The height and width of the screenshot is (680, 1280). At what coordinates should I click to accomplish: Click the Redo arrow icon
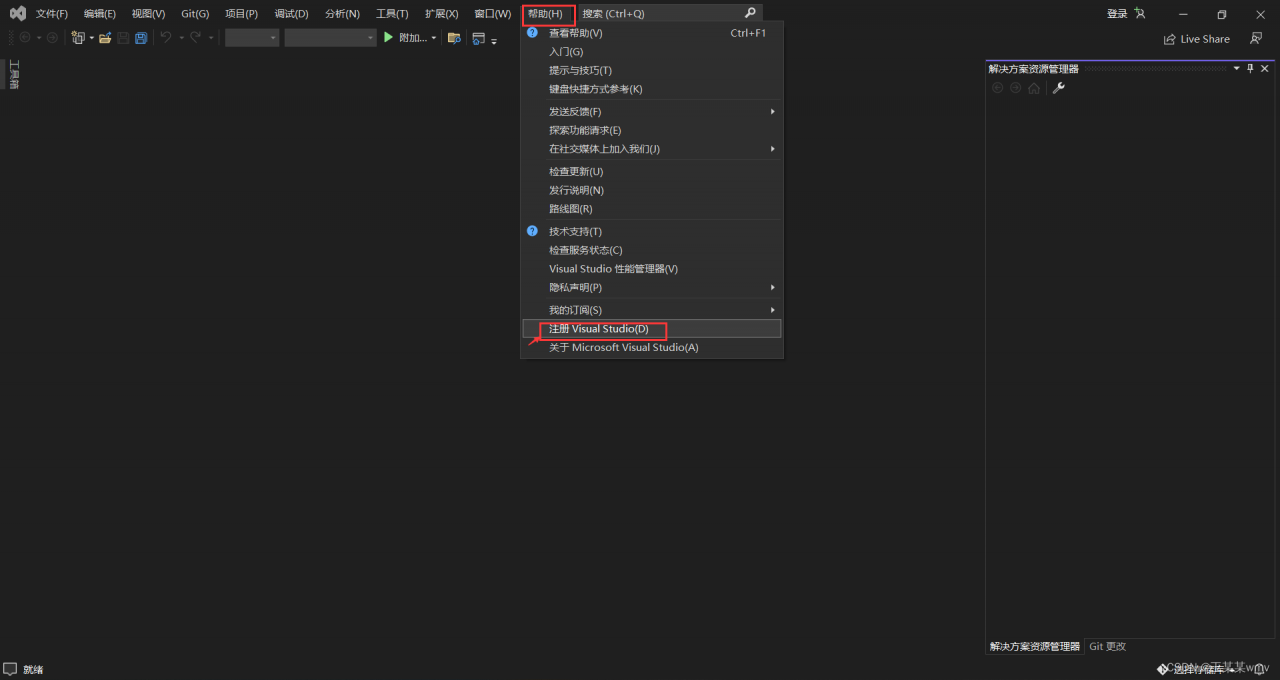pos(196,38)
